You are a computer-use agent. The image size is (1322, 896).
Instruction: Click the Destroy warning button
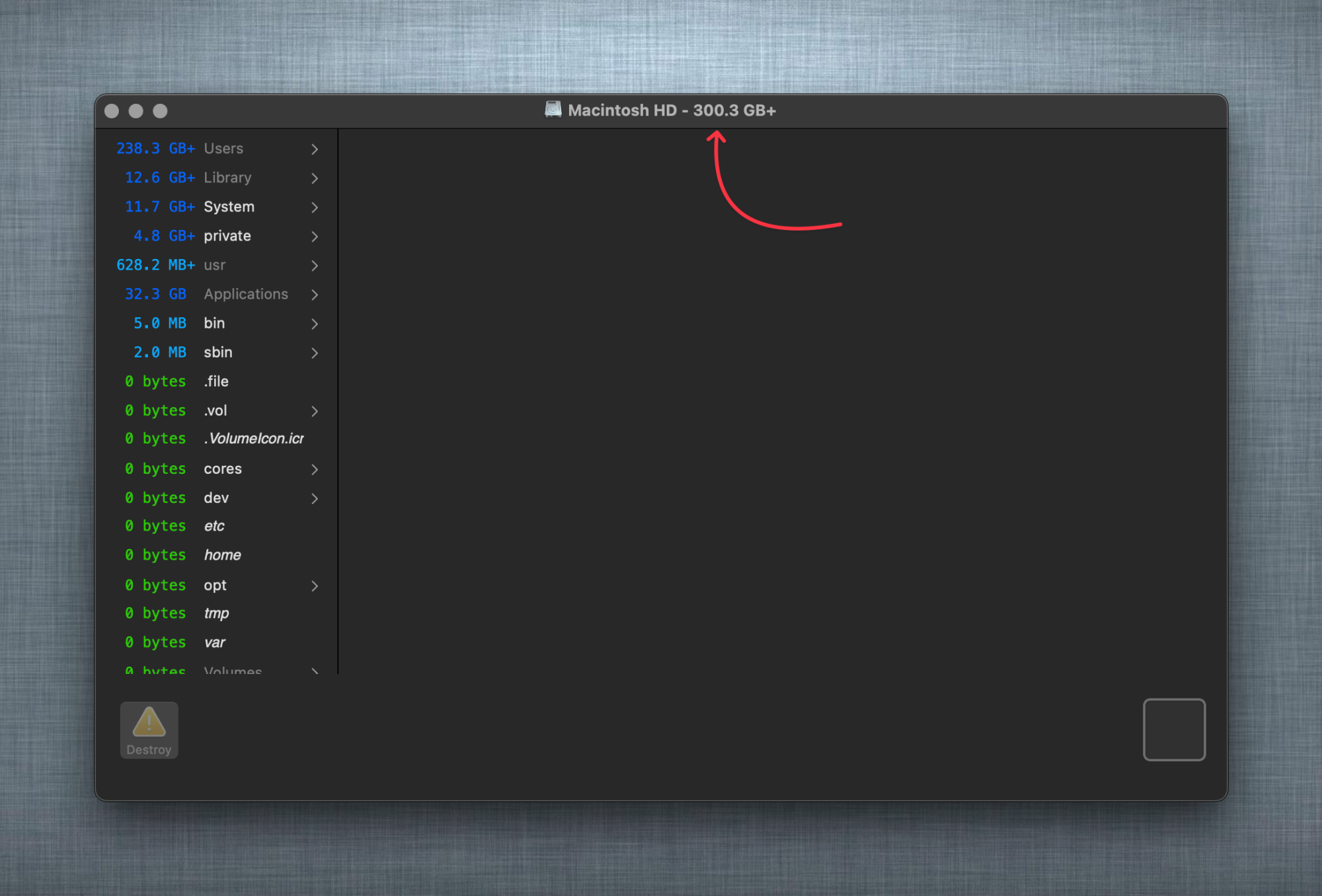tap(149, 730)
